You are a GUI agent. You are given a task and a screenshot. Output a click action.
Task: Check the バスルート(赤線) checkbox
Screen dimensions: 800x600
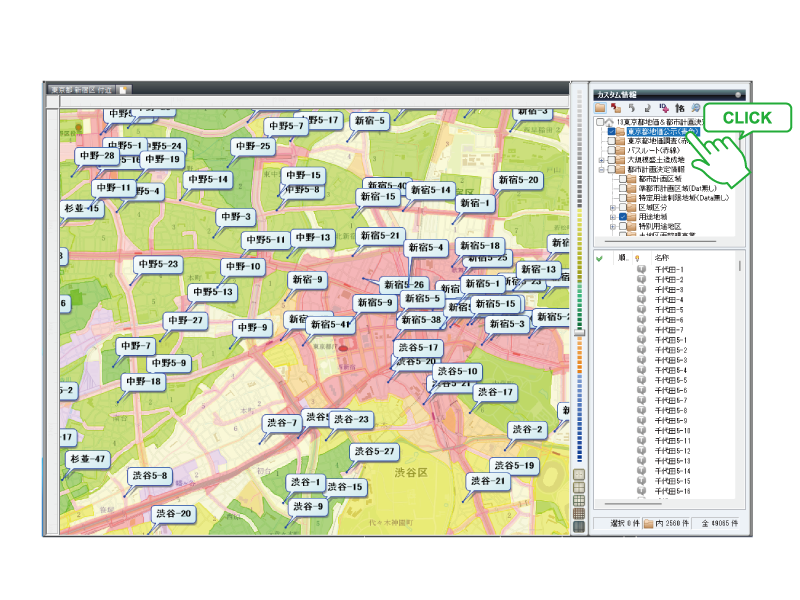[x=611, y=151]
